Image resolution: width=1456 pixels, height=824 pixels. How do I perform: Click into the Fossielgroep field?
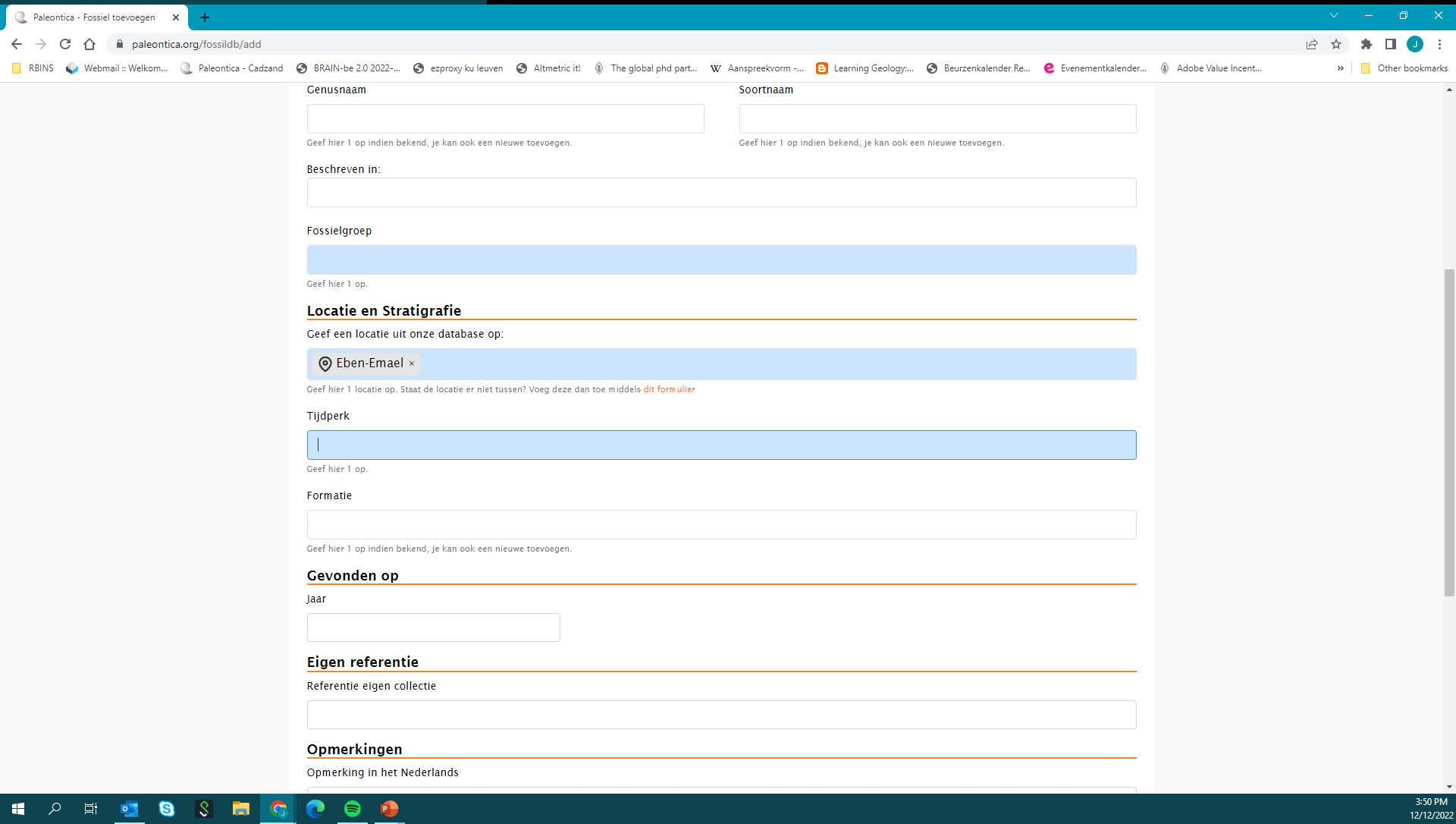[720, 259]
